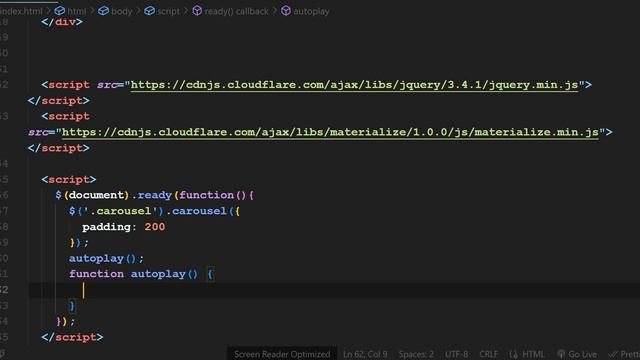This screenshot has width=640, height=360.
Task: Click the opening '<script>' tag without src
Action: [69, 180]
